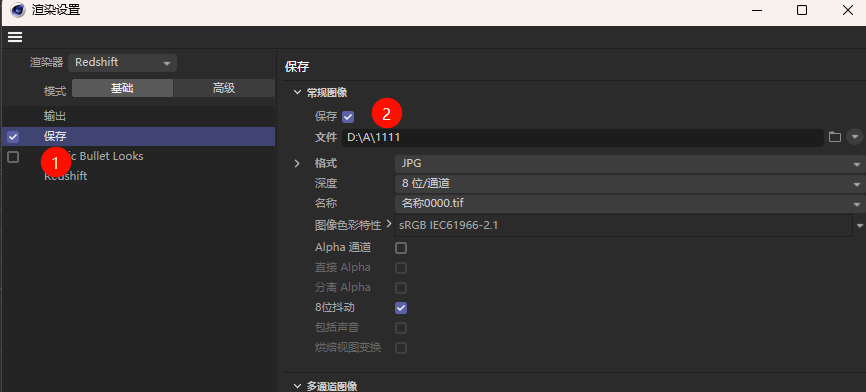Toggle checkbox left of 保存 list item
866x392 pixels.
click(x=13, y=137)
